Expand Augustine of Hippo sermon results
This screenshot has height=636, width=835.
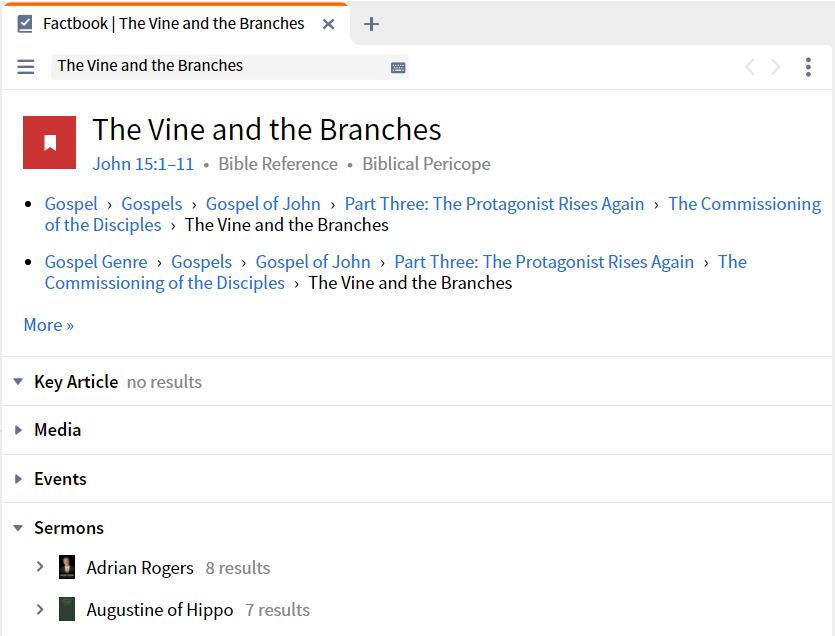pos(40,609)
